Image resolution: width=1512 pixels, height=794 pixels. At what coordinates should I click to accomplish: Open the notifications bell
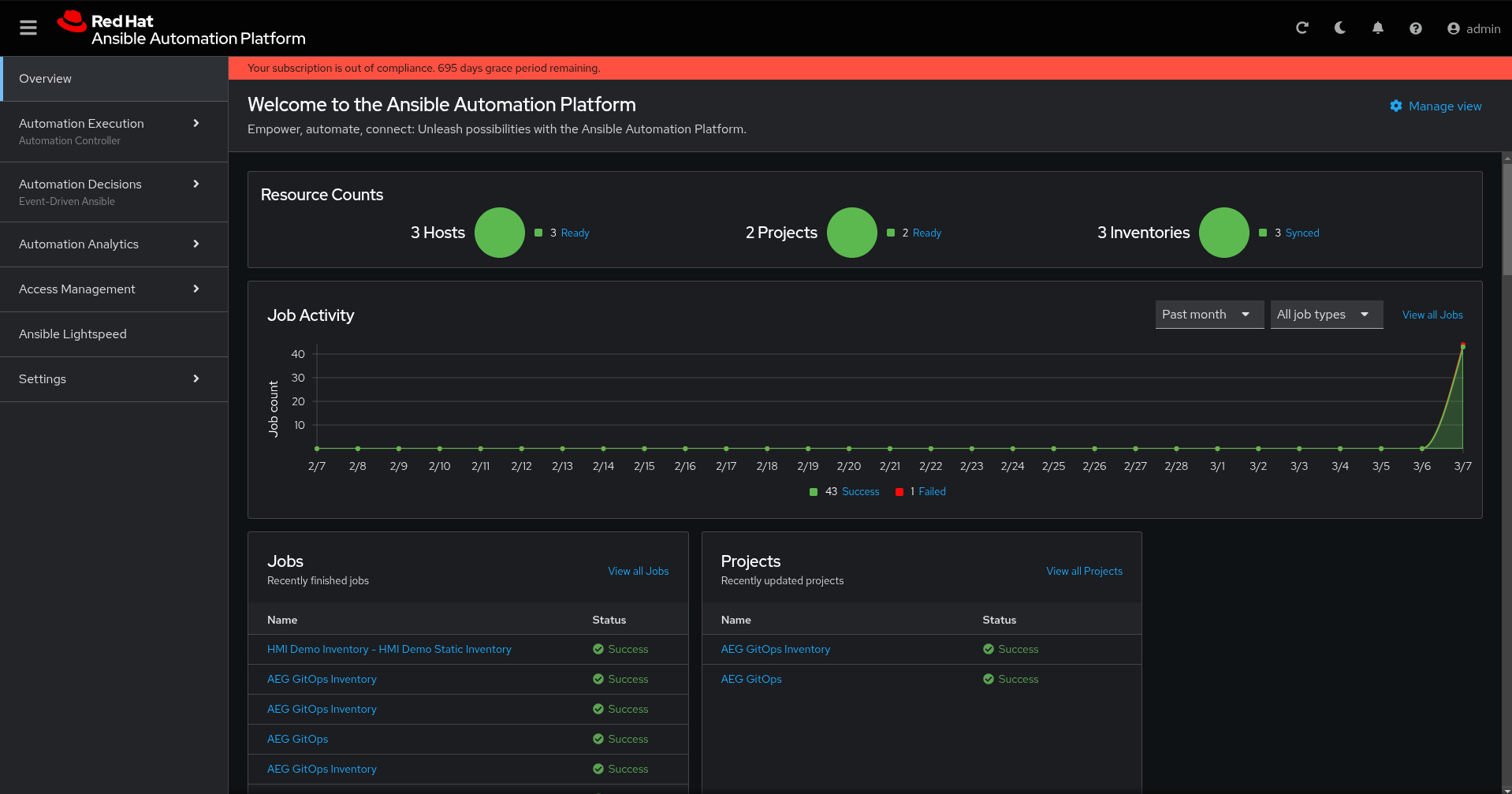1378,28
